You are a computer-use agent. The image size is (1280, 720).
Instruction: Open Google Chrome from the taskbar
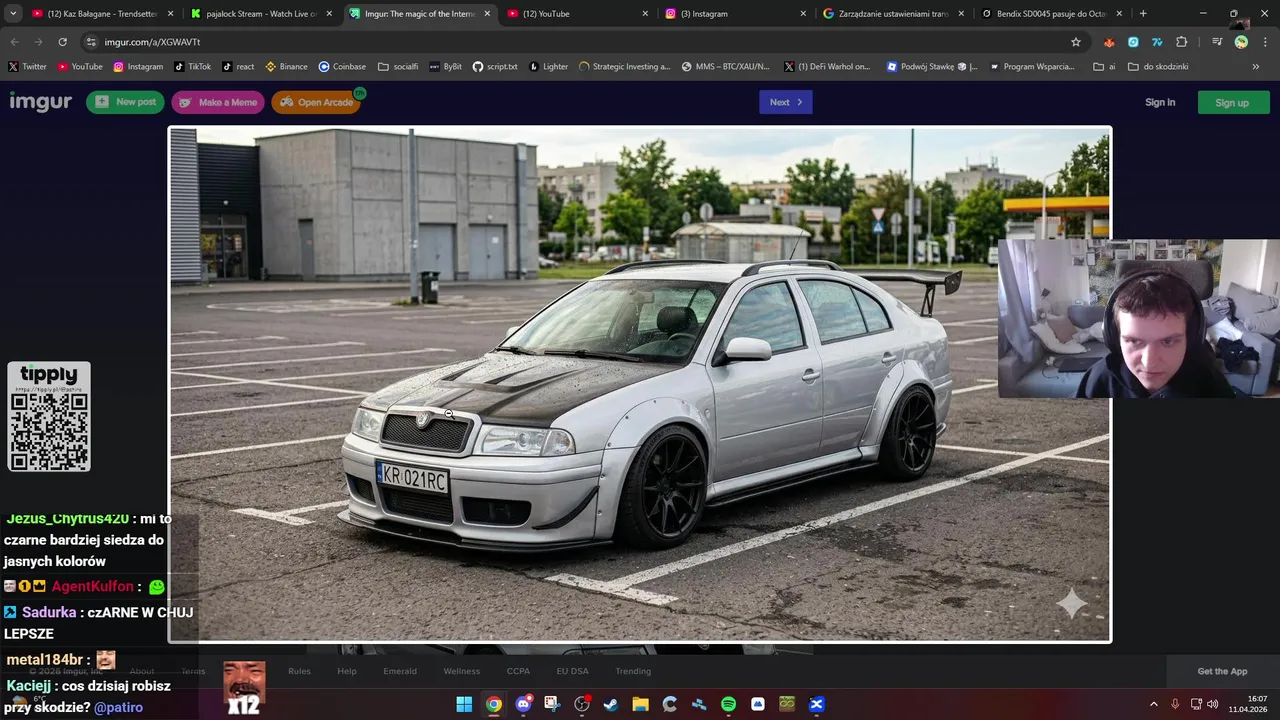tap(494, 704)
